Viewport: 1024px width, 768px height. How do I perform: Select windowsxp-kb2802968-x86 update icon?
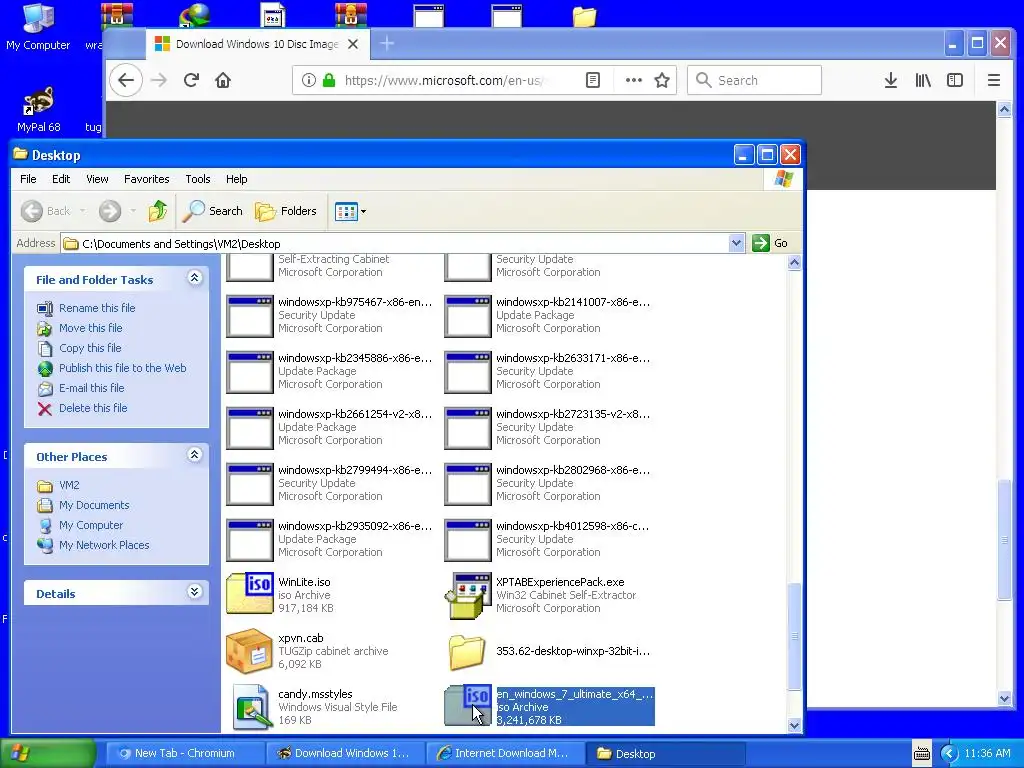coord(468,485)
